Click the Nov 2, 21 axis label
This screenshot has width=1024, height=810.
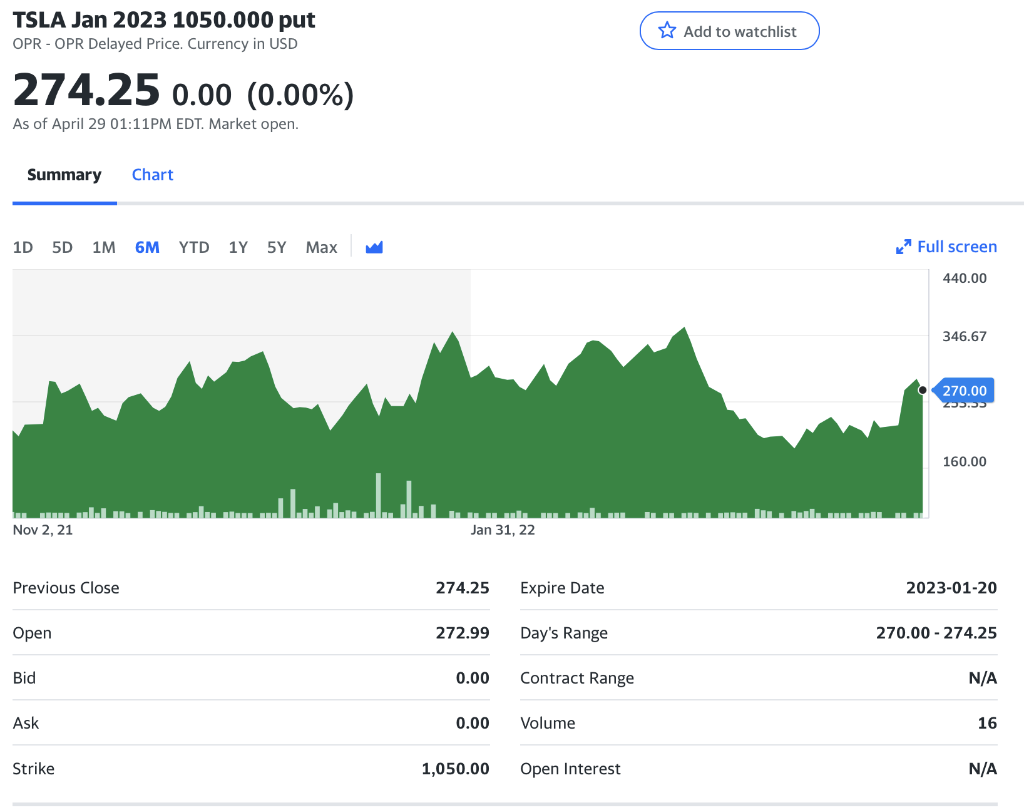tap(43, 530)
